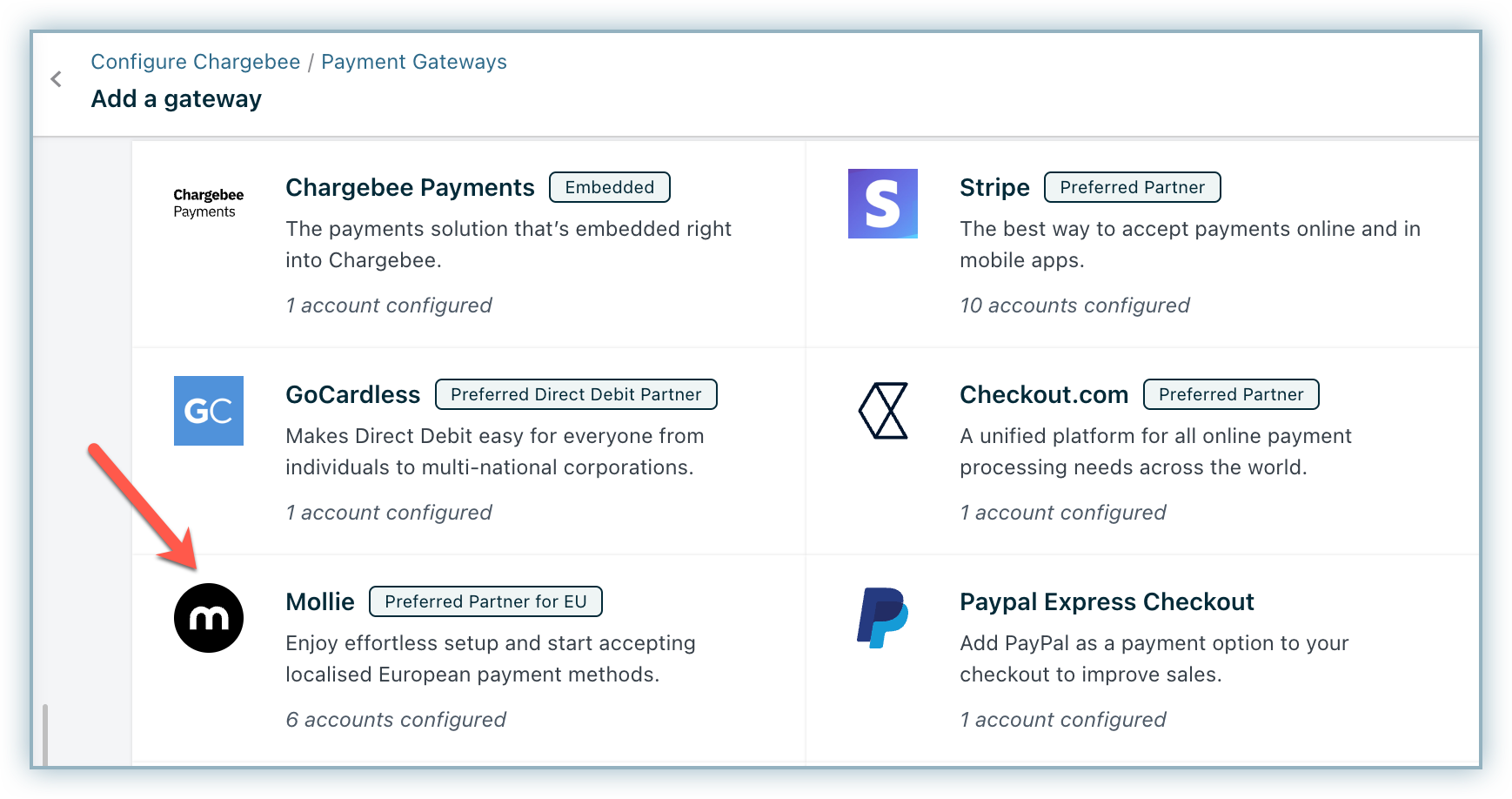Click the Stripe logo icon

click(882, 204)
